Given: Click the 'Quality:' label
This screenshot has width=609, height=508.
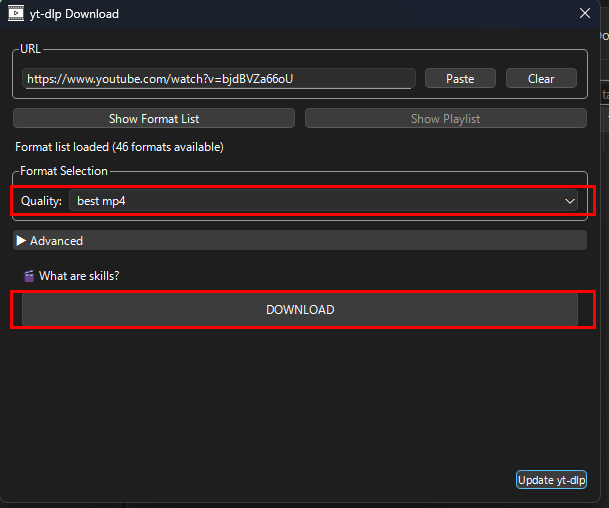Looking at the screenshot, I should (41, 201).
